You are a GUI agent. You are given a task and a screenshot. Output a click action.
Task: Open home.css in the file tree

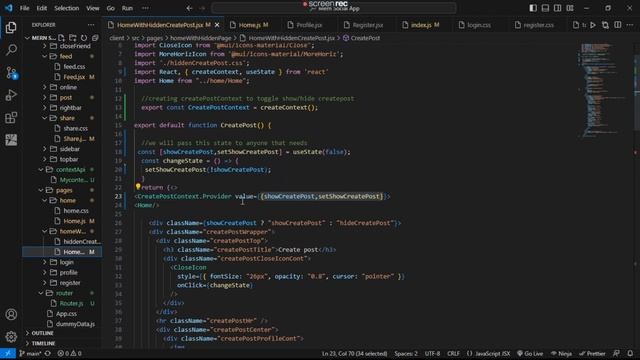(x=76, y=211)
